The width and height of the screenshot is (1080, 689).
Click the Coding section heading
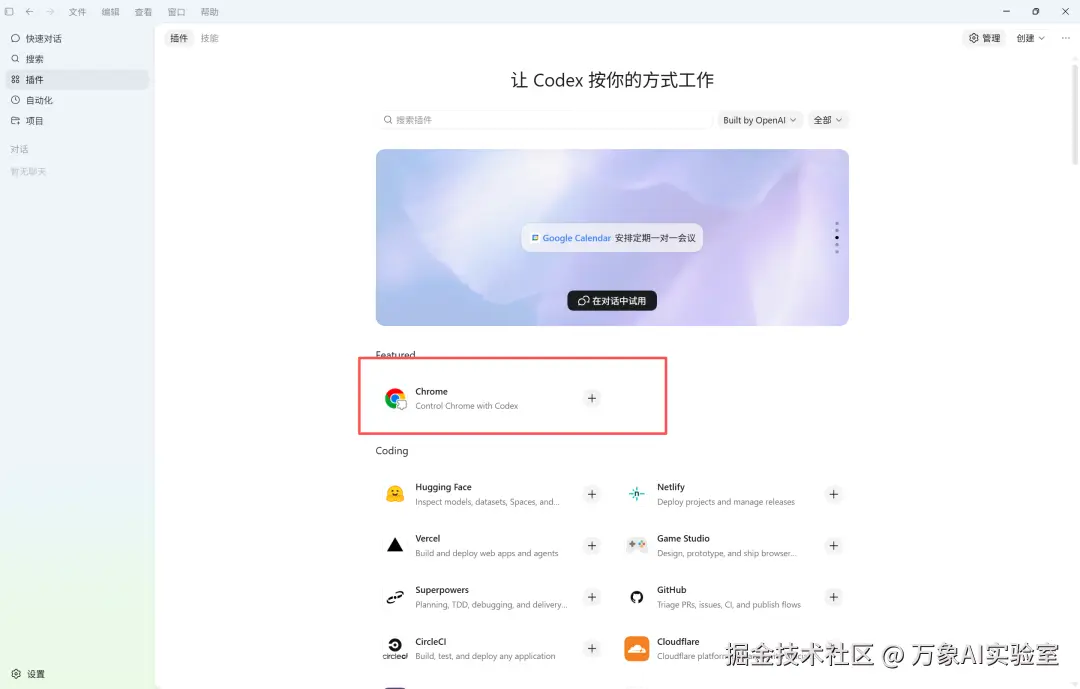pos(392,451)
